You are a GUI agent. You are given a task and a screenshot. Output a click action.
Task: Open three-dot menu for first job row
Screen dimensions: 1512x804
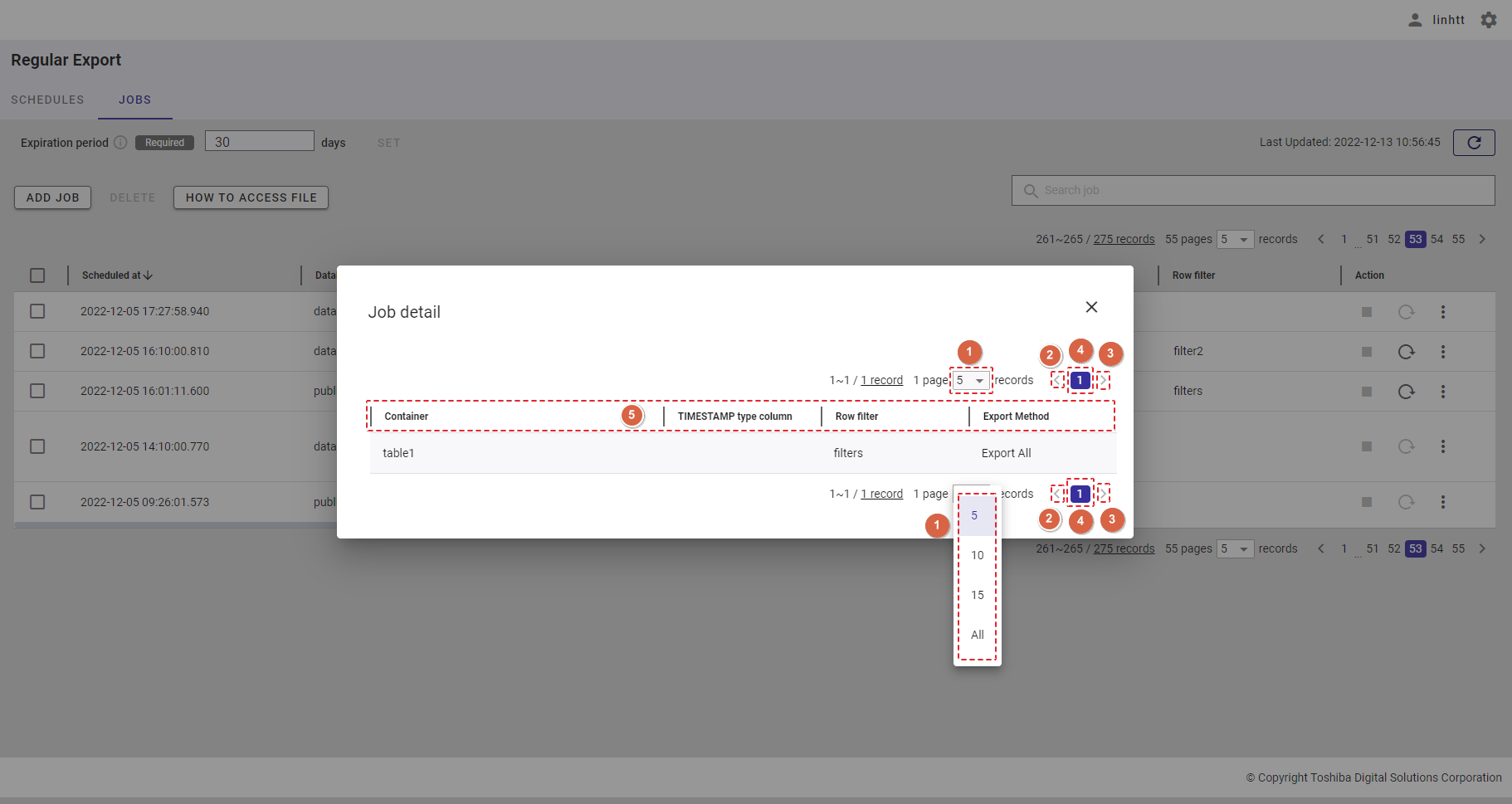pyautogui.click(x=1442, y=312)
